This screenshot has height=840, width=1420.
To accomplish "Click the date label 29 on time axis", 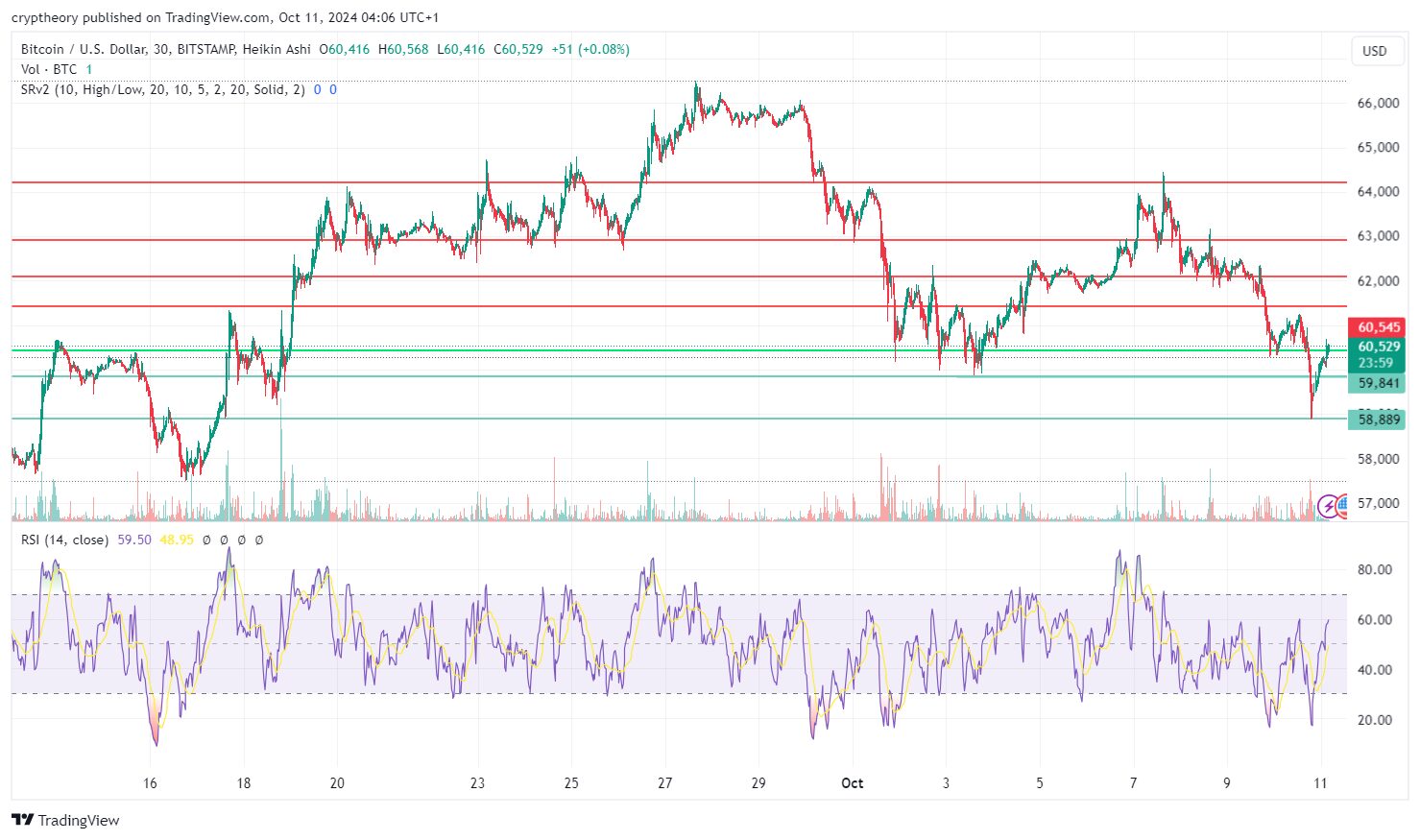I will click(x=758, y=783).
